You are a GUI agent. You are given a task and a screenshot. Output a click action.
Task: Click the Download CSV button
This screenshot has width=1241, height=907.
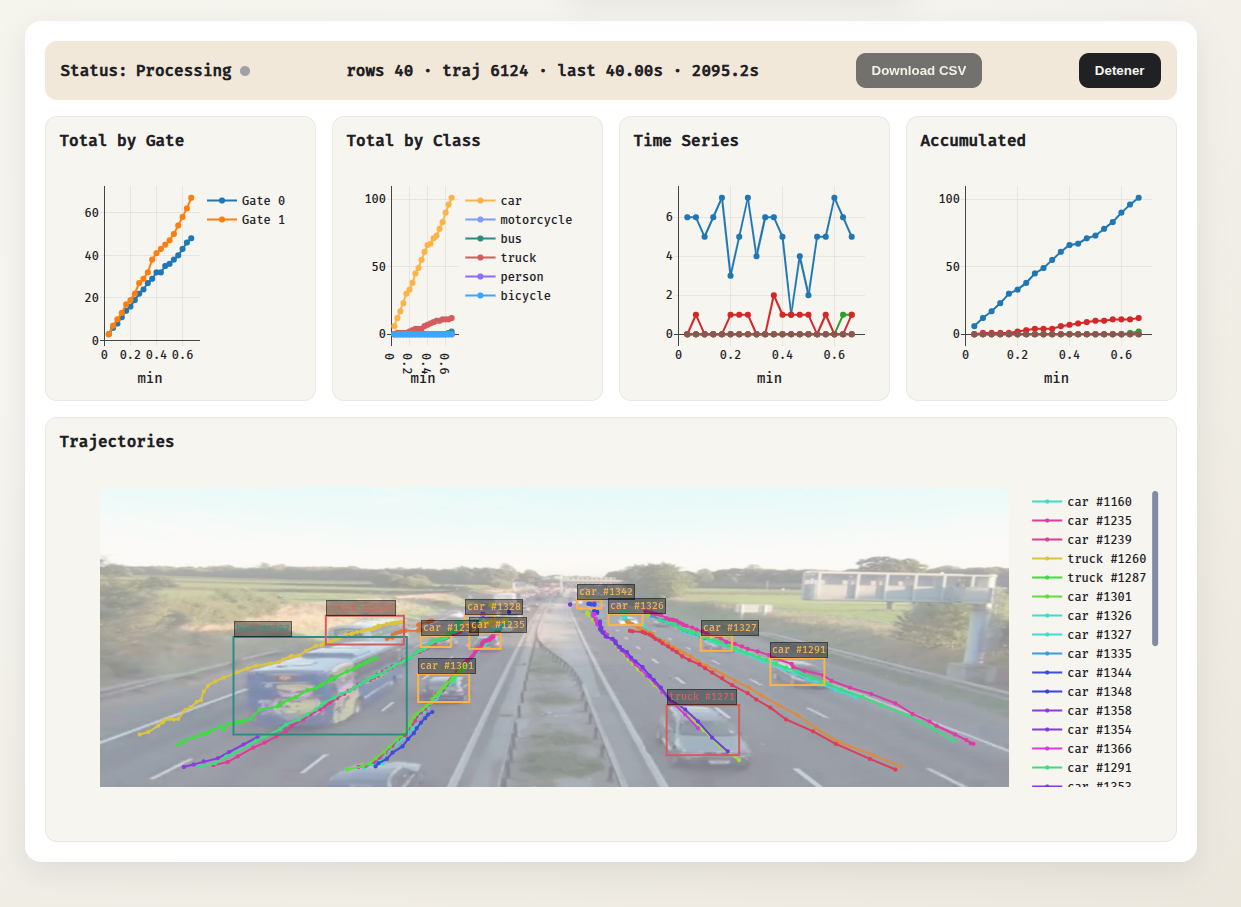pyautogui.click(x=918, y=70)
